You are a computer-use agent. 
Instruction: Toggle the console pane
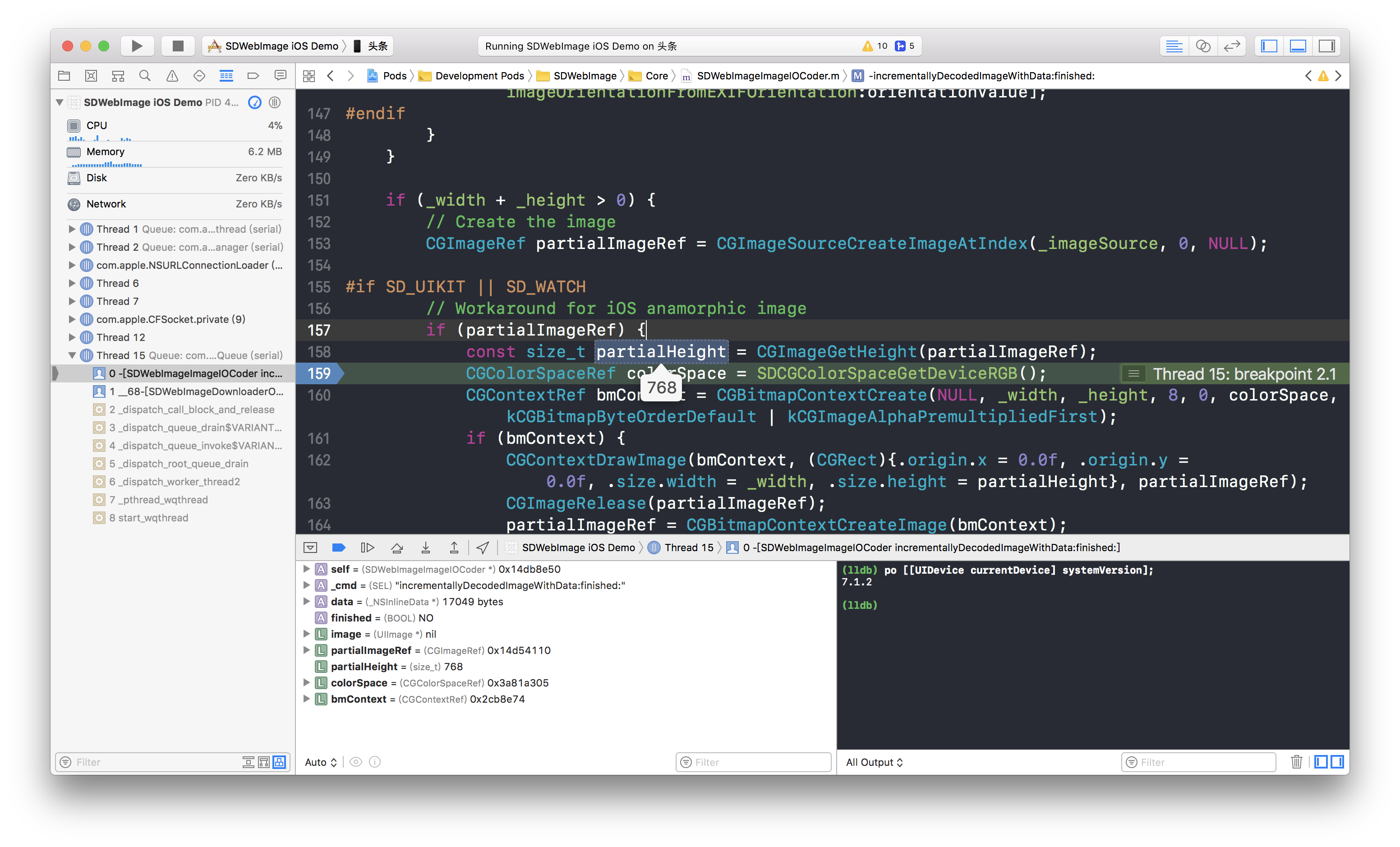[x=1337, y=762]
